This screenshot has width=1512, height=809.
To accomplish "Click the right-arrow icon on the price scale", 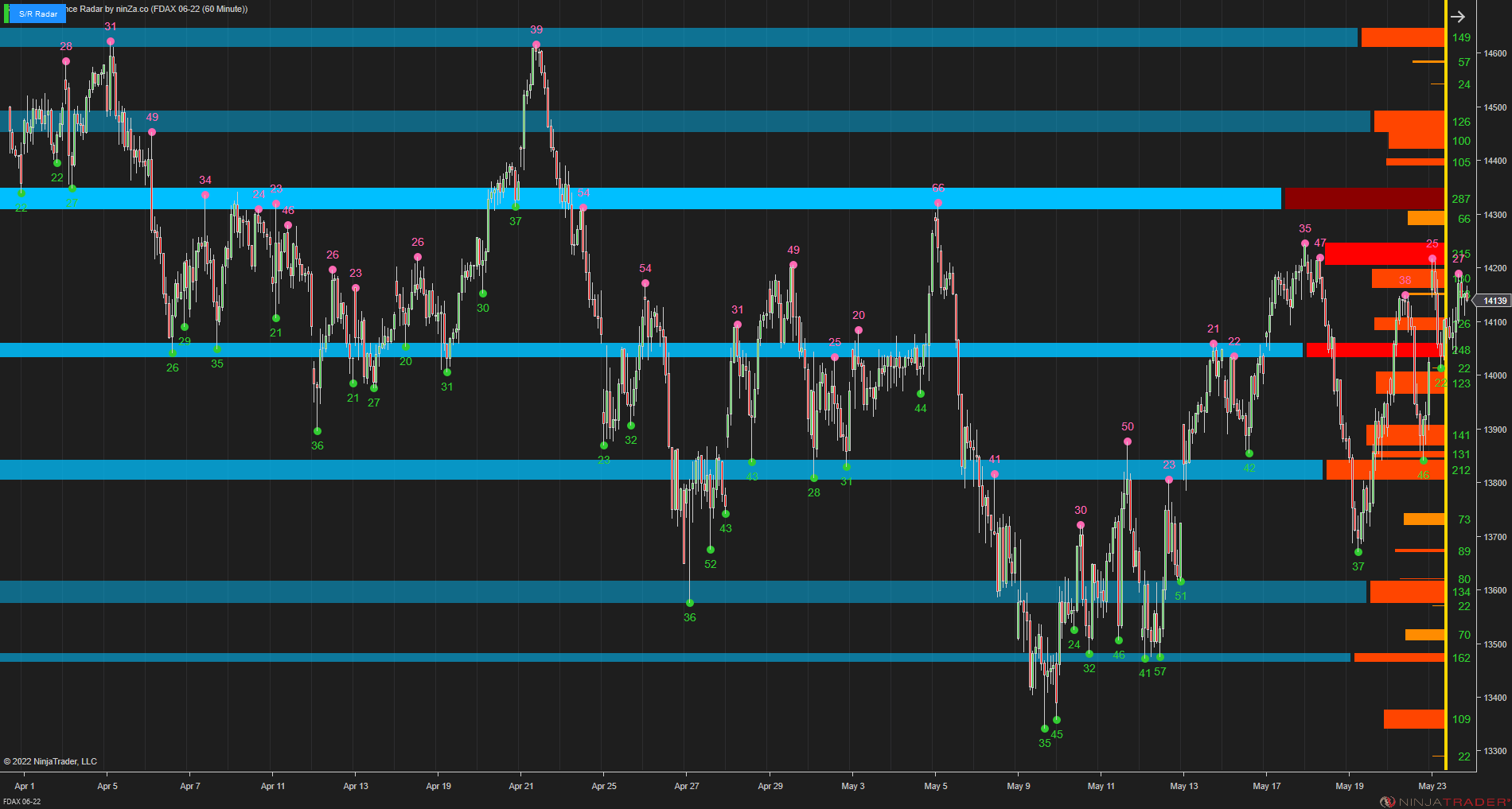I will pyautogui.click(x=1459, y=16).
